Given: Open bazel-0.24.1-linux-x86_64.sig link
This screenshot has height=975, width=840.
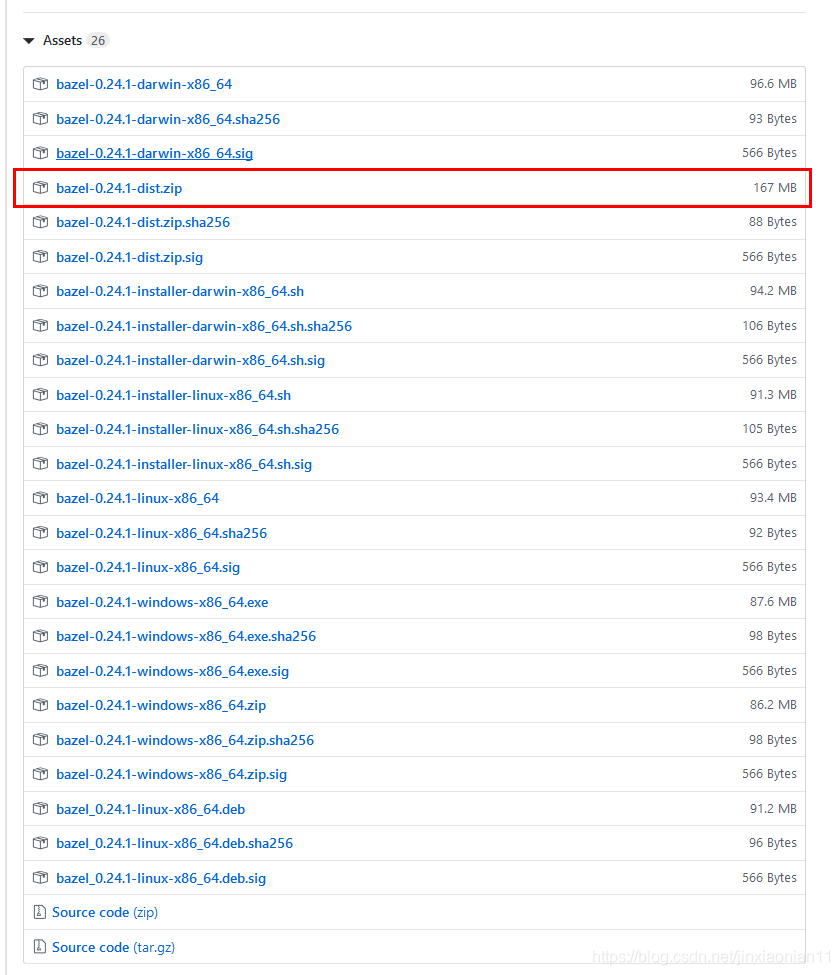Looking at the screenshot, I should click(x=148, y=567).
